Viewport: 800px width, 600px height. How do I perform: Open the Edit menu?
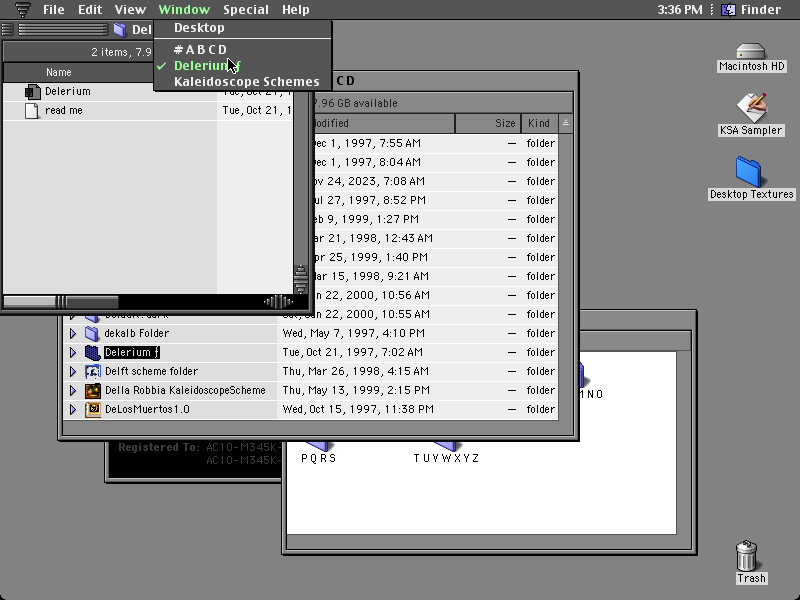coord(90,9)
